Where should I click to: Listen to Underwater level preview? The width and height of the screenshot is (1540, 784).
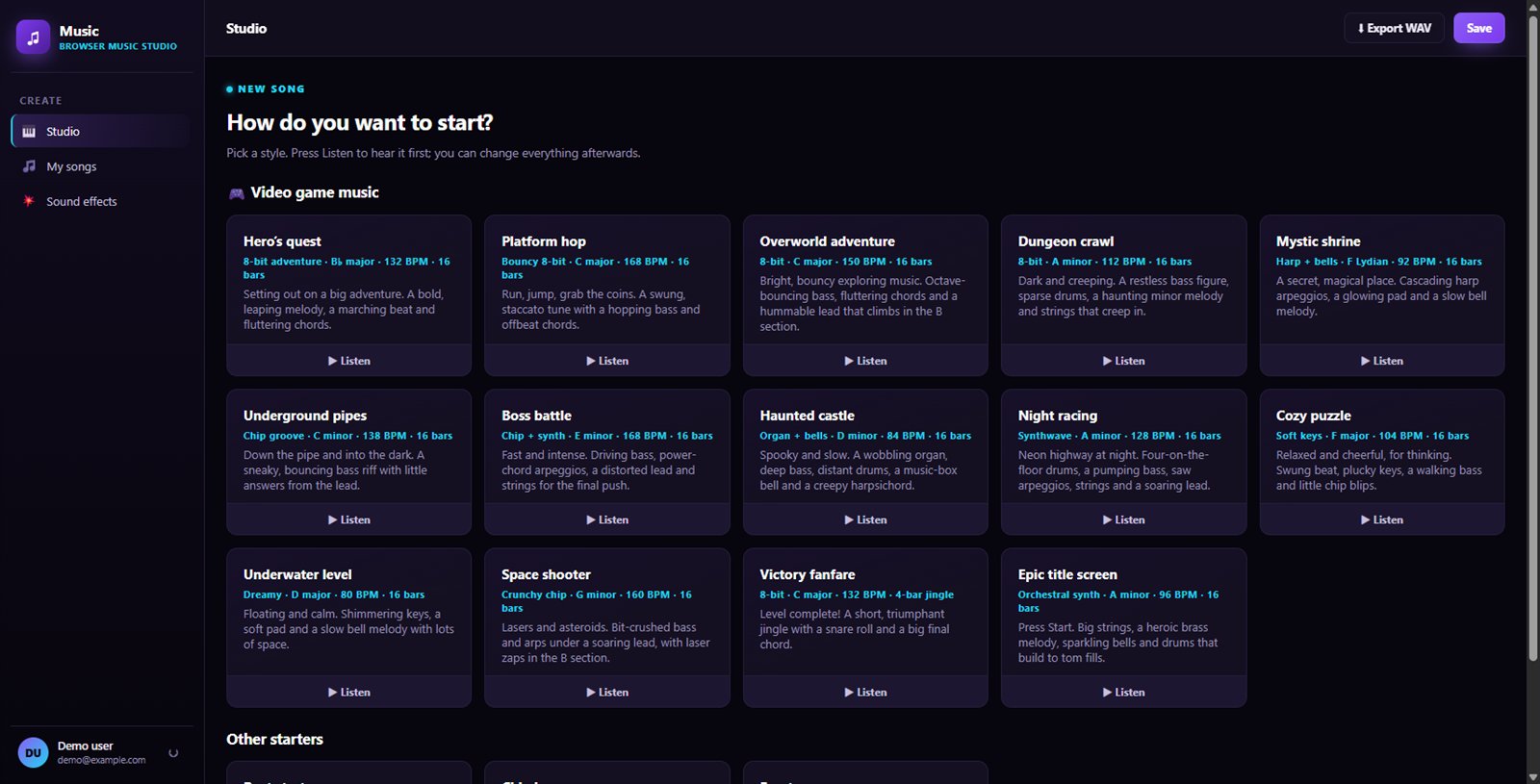[x=348, y=692]
